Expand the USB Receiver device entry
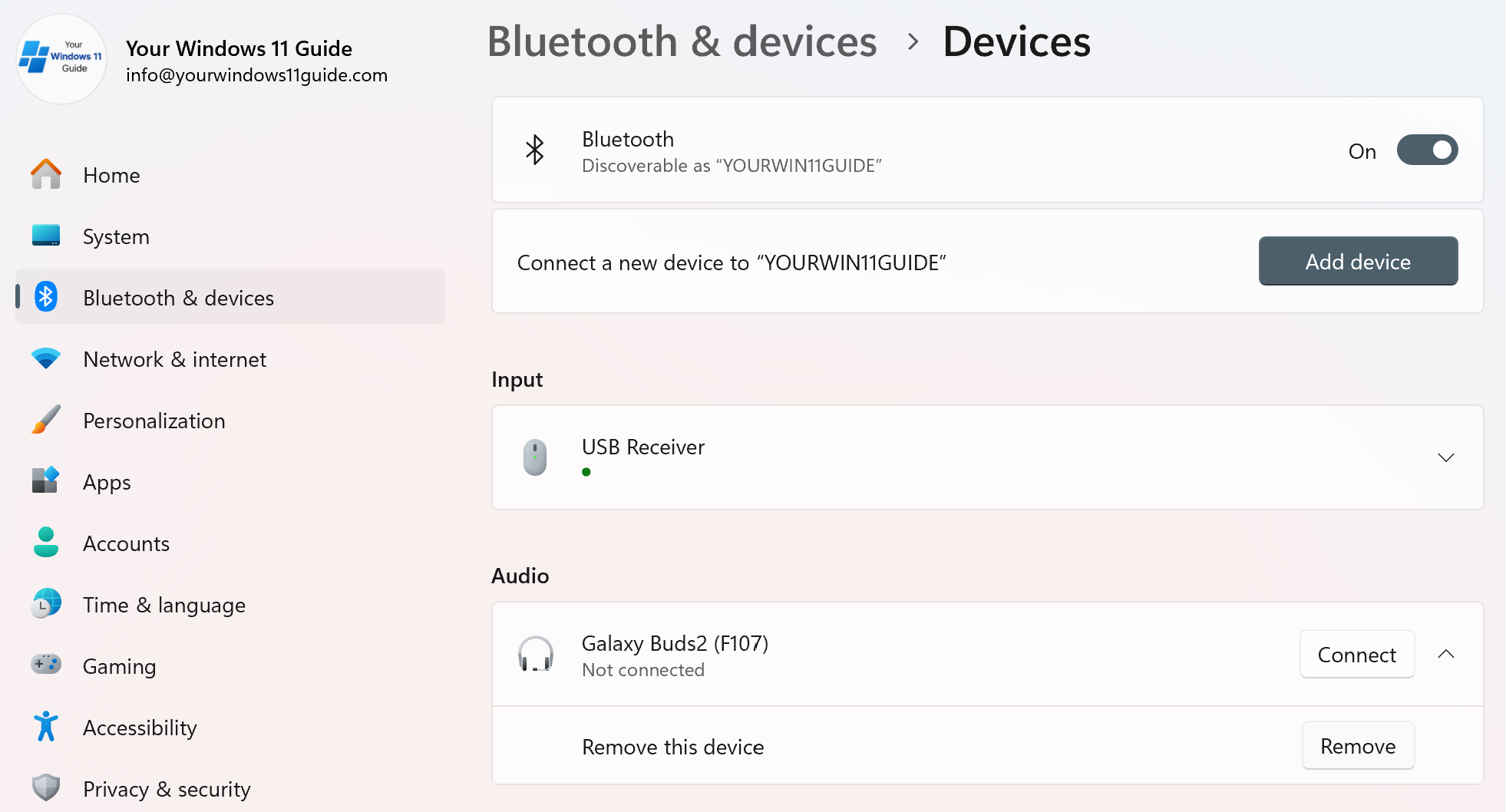The height and width of the screenshot is (812, 1506). tap(1446, 457)
